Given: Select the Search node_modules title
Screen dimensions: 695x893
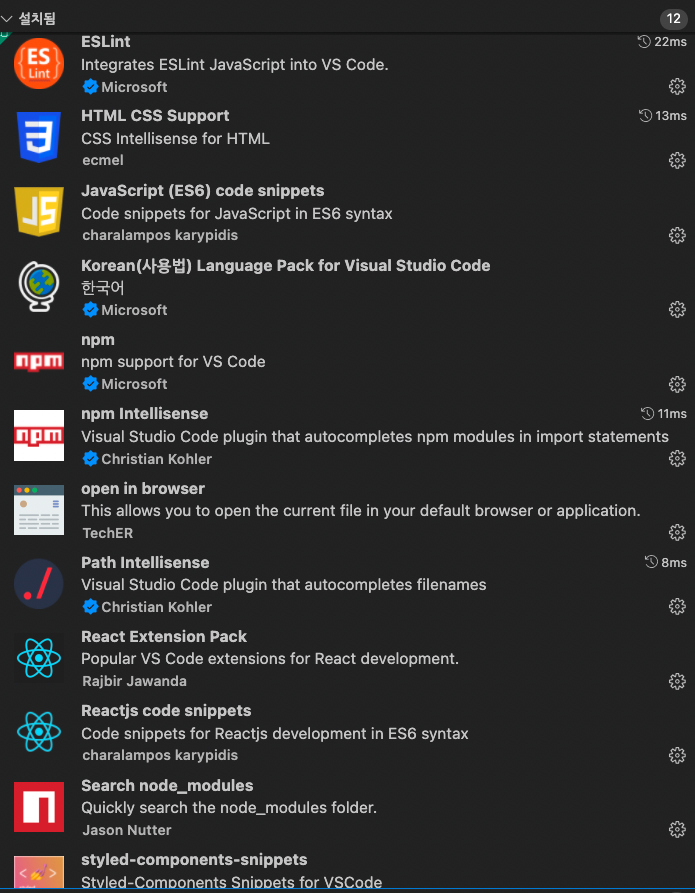Looking at the screenshot, I should coord(167,785).
